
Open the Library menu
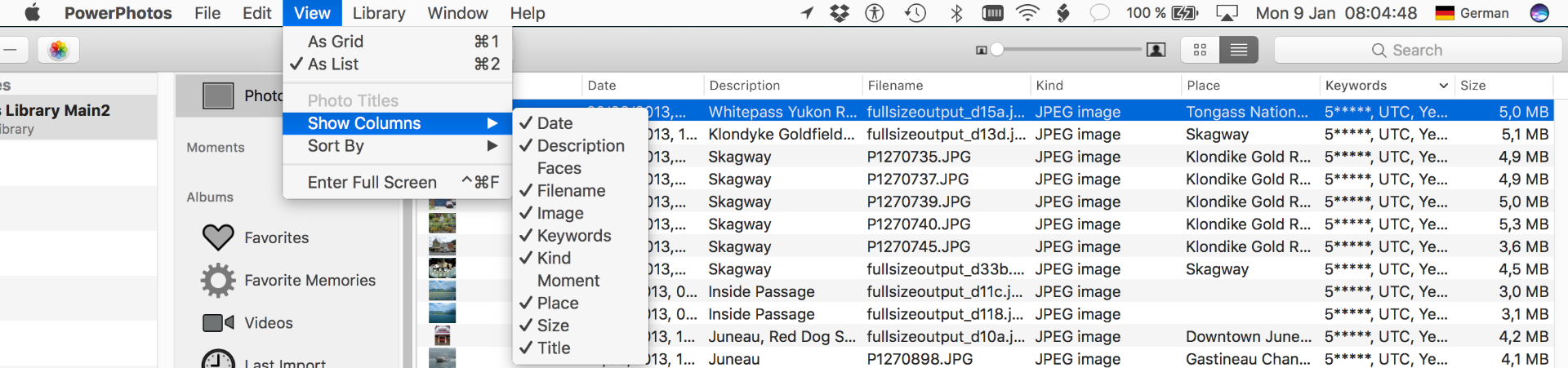(x=379, y=13)
